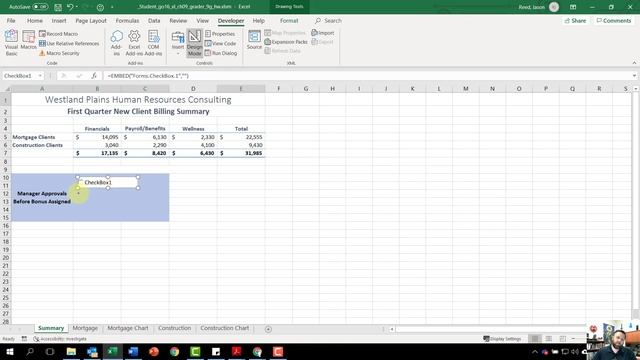Toggle Use Relative References

(69, 43)
